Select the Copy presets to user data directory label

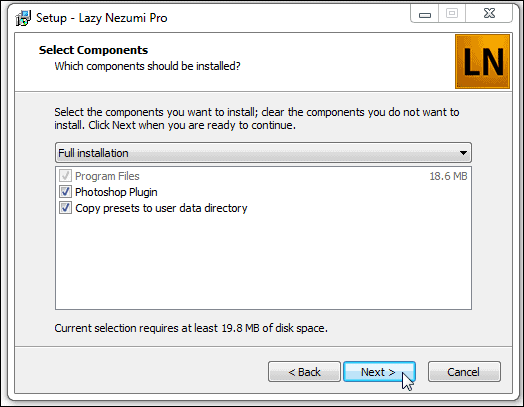(161, 208)
